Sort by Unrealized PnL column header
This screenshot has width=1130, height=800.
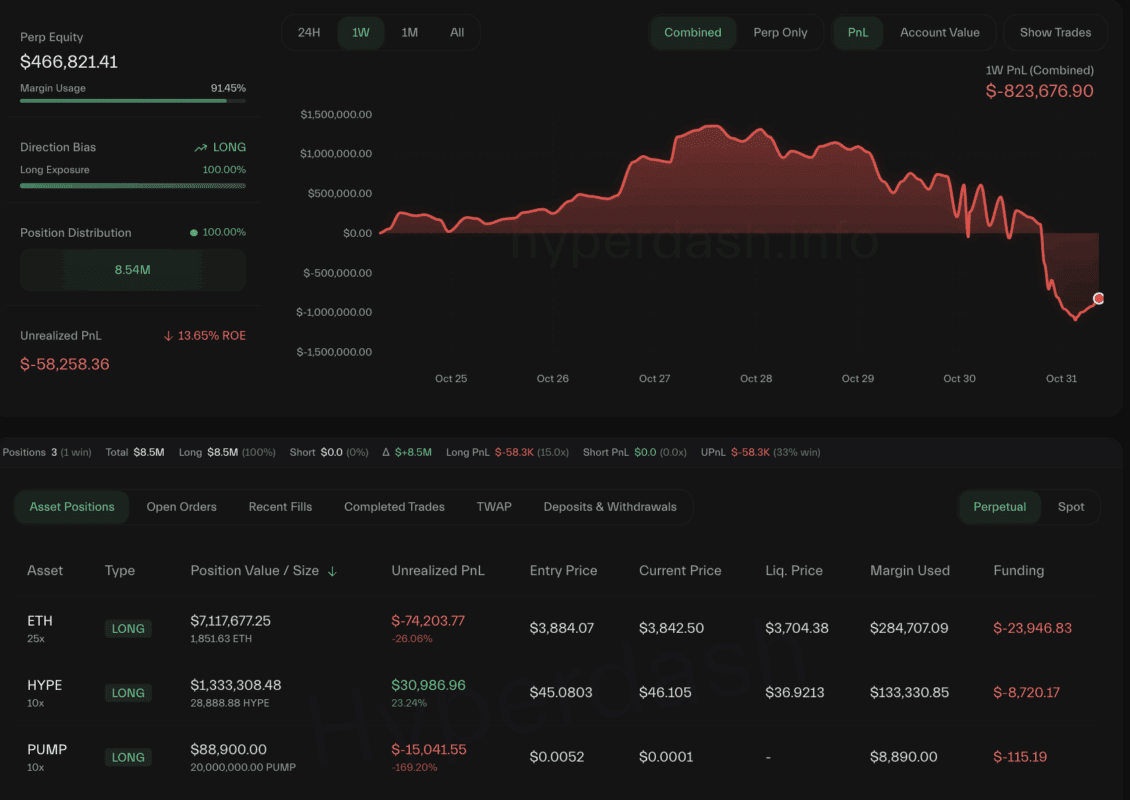pos(437,571)
